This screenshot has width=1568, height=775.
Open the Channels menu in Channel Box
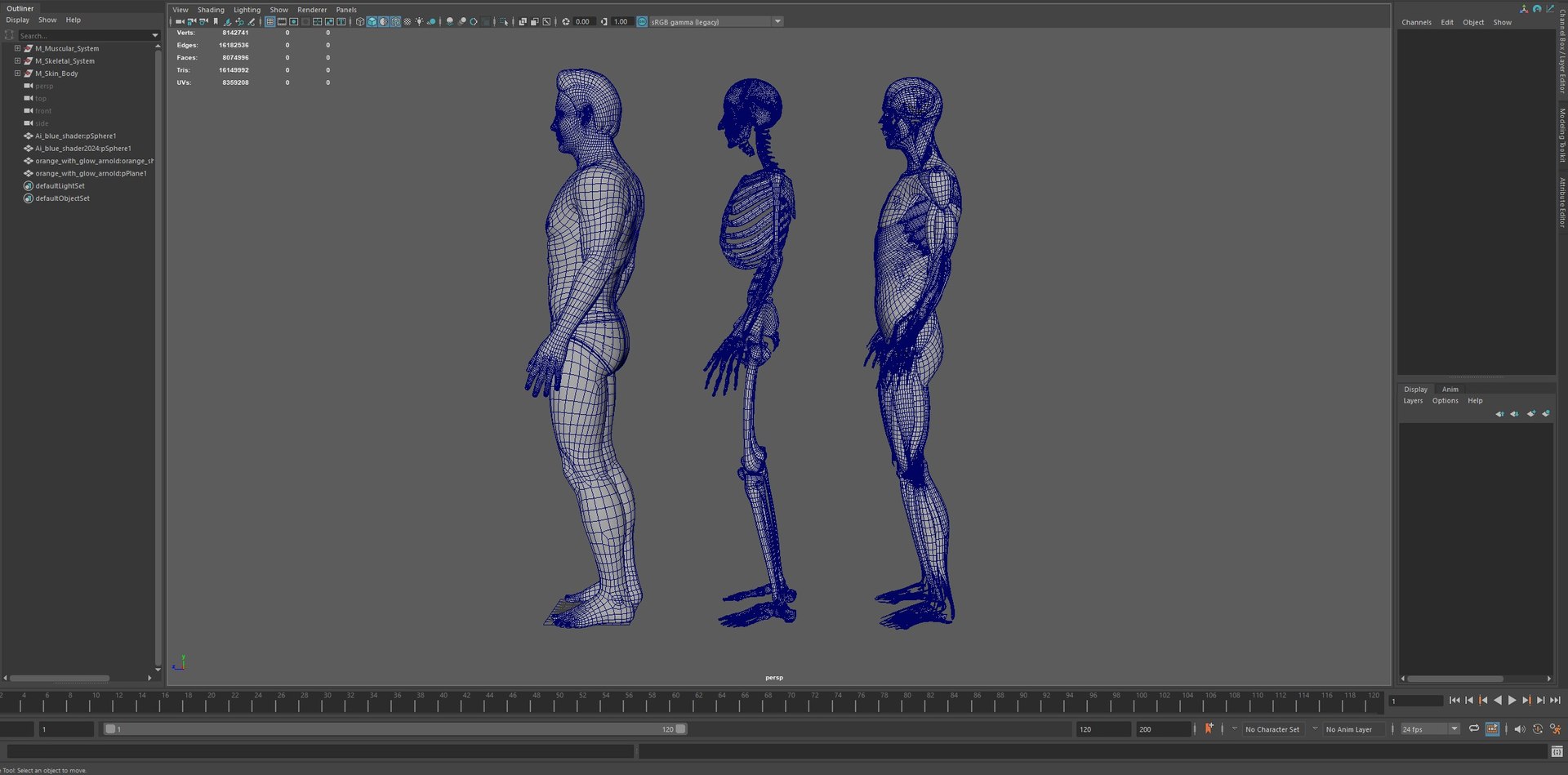(x=1416, y=22)
